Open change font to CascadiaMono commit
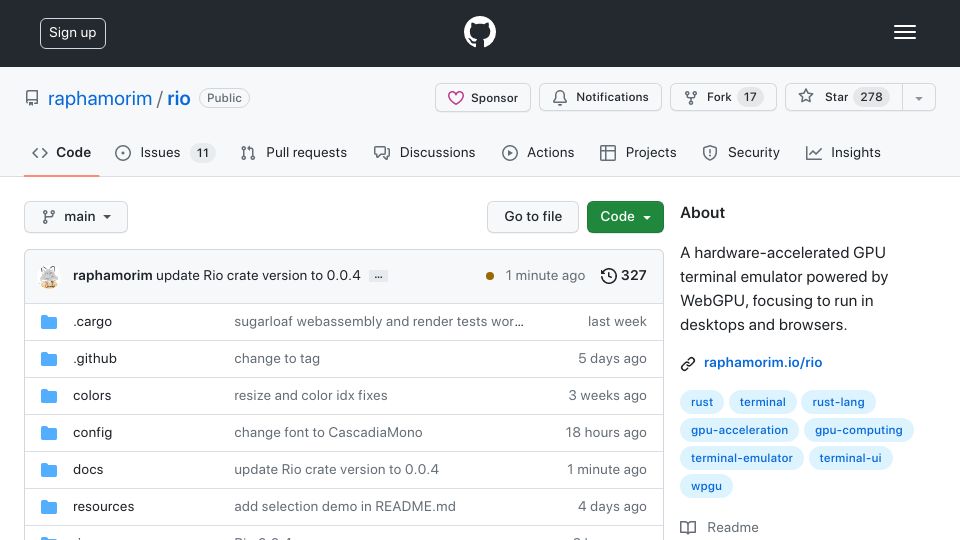960x540 pixels. pos(328,432)
